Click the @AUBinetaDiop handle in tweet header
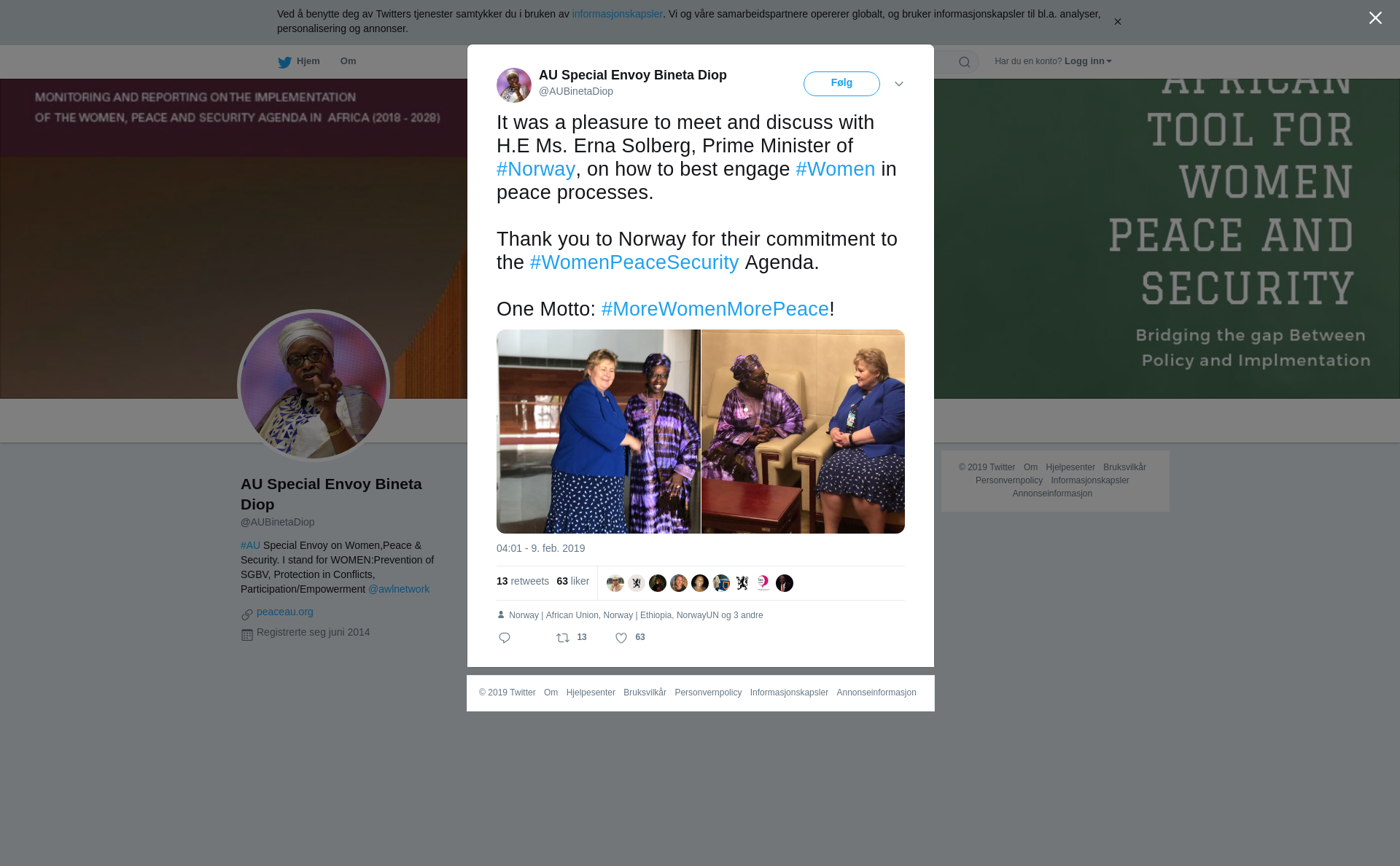The width and height of the screenshot is (1400, 866). (x=576, y=91)
